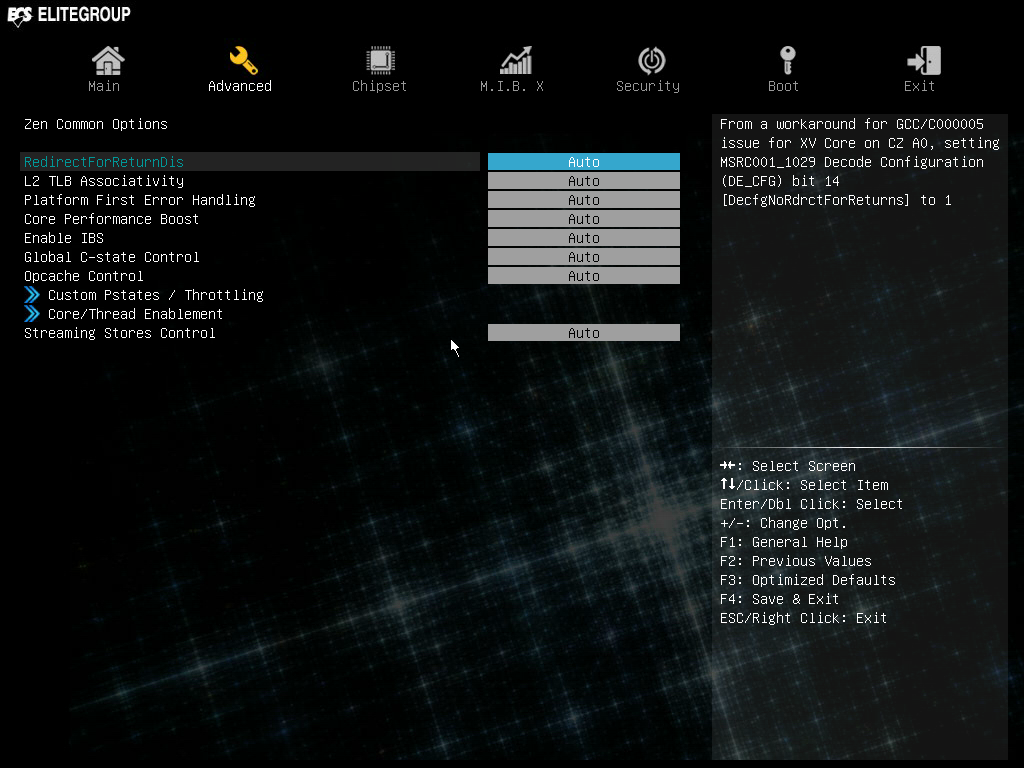Click the F1: General Help hint

tap(784, 542)
